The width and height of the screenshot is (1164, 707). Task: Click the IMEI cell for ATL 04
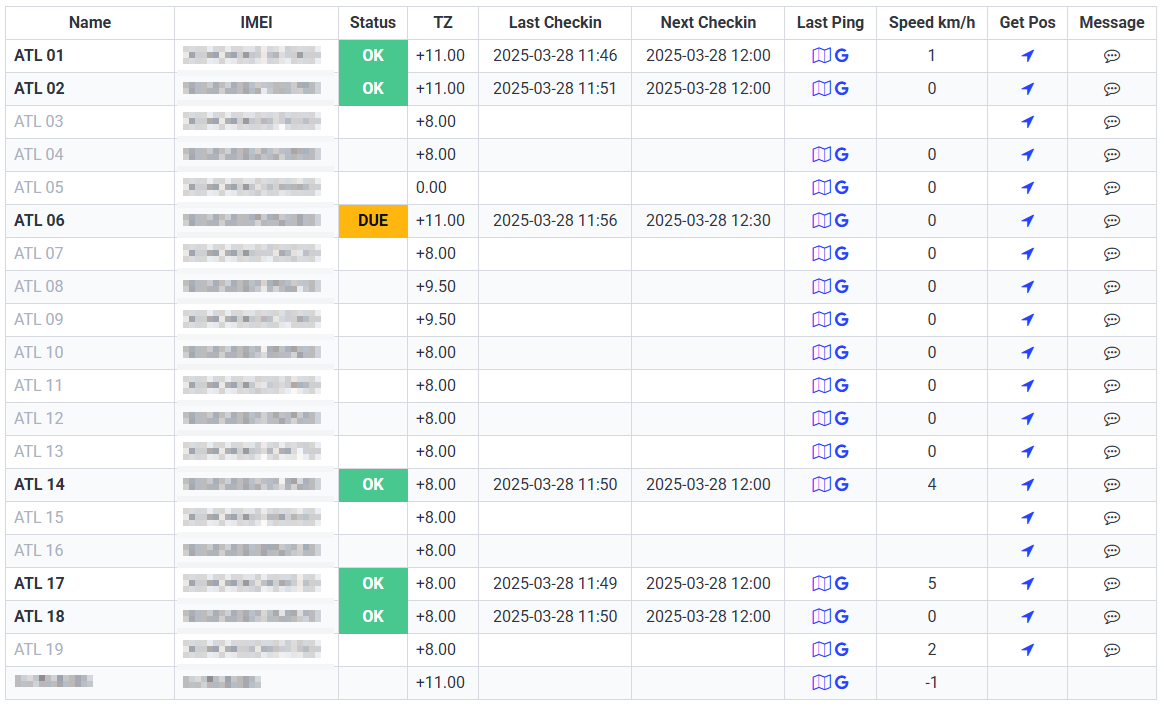coord(255,154)
